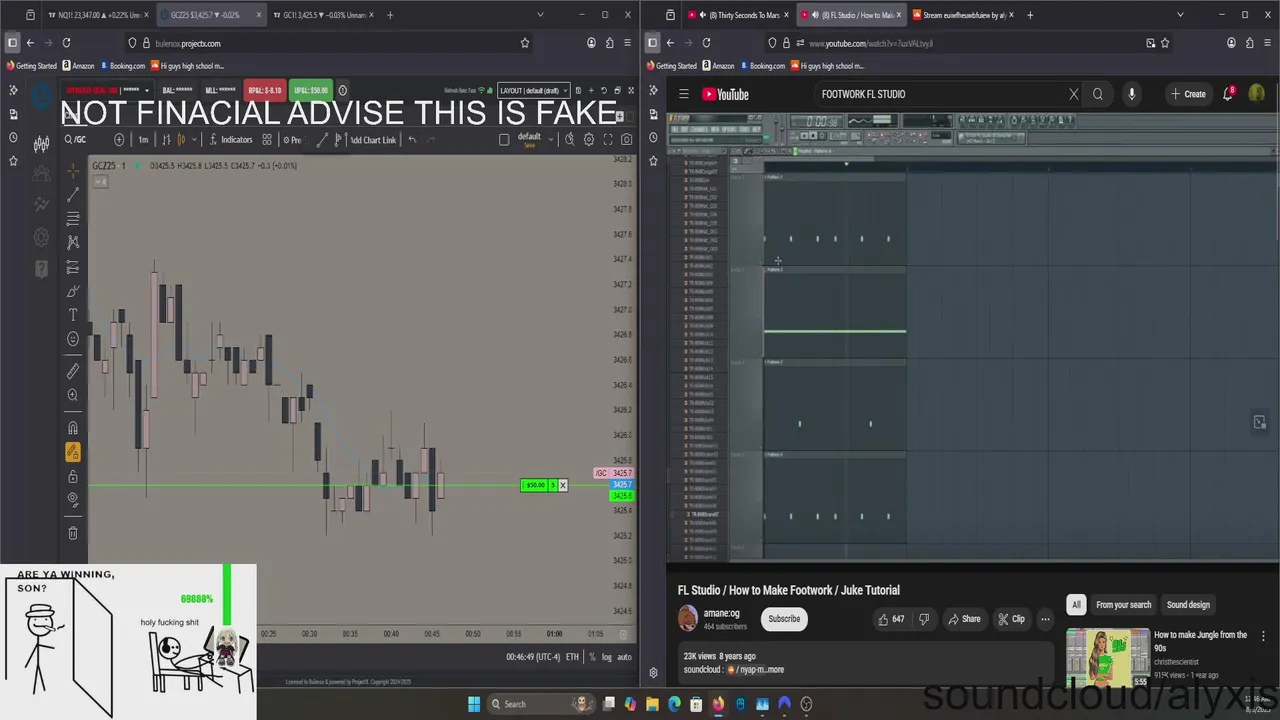Toggle log scale on chart
The width and height of the screenshot is (1280, 720).
point(606,657)
